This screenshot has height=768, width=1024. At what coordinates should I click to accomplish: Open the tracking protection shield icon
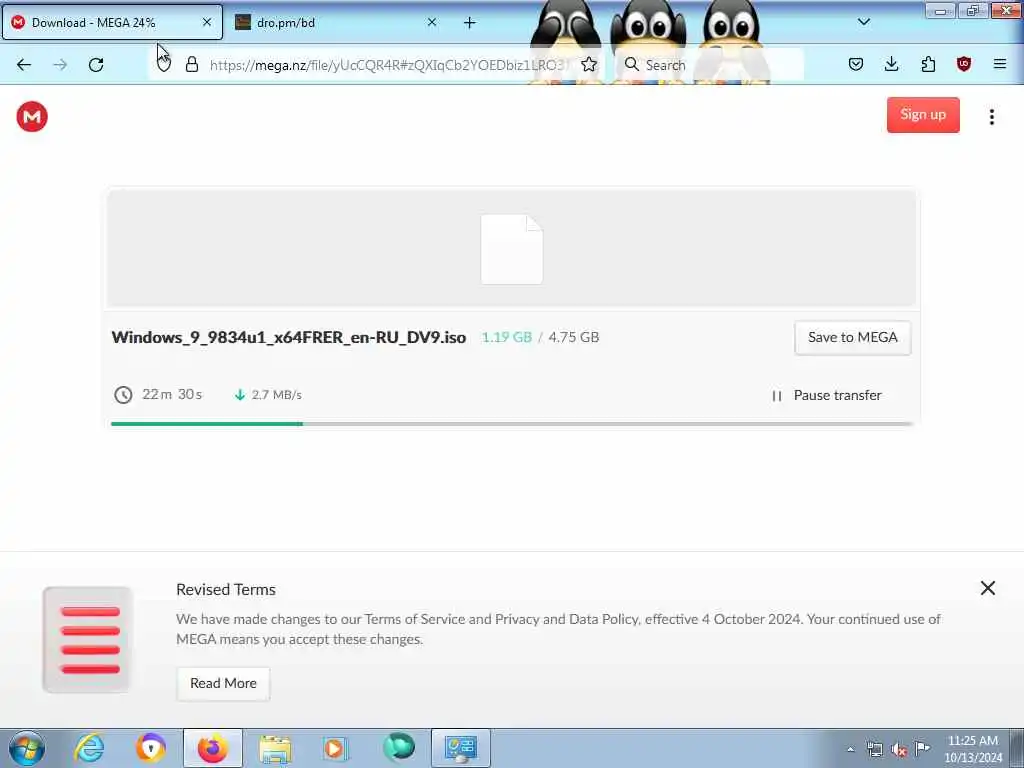coord(164,64)
